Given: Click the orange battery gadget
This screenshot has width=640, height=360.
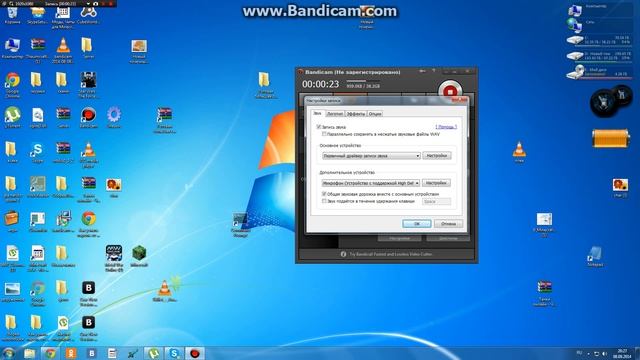Looking at the screenshot, I should (x=611, y=138).
